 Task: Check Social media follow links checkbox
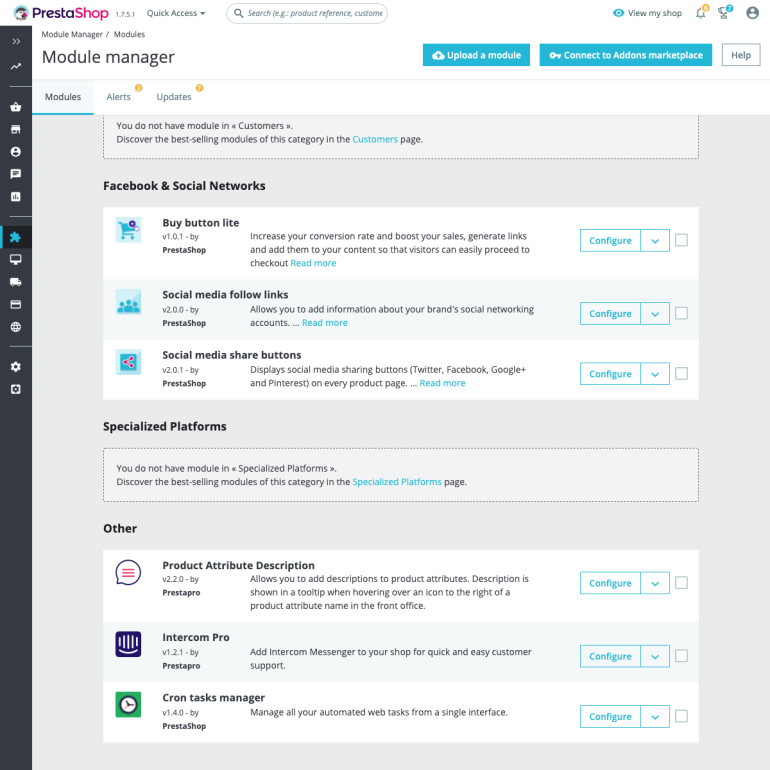coord(682,313)
